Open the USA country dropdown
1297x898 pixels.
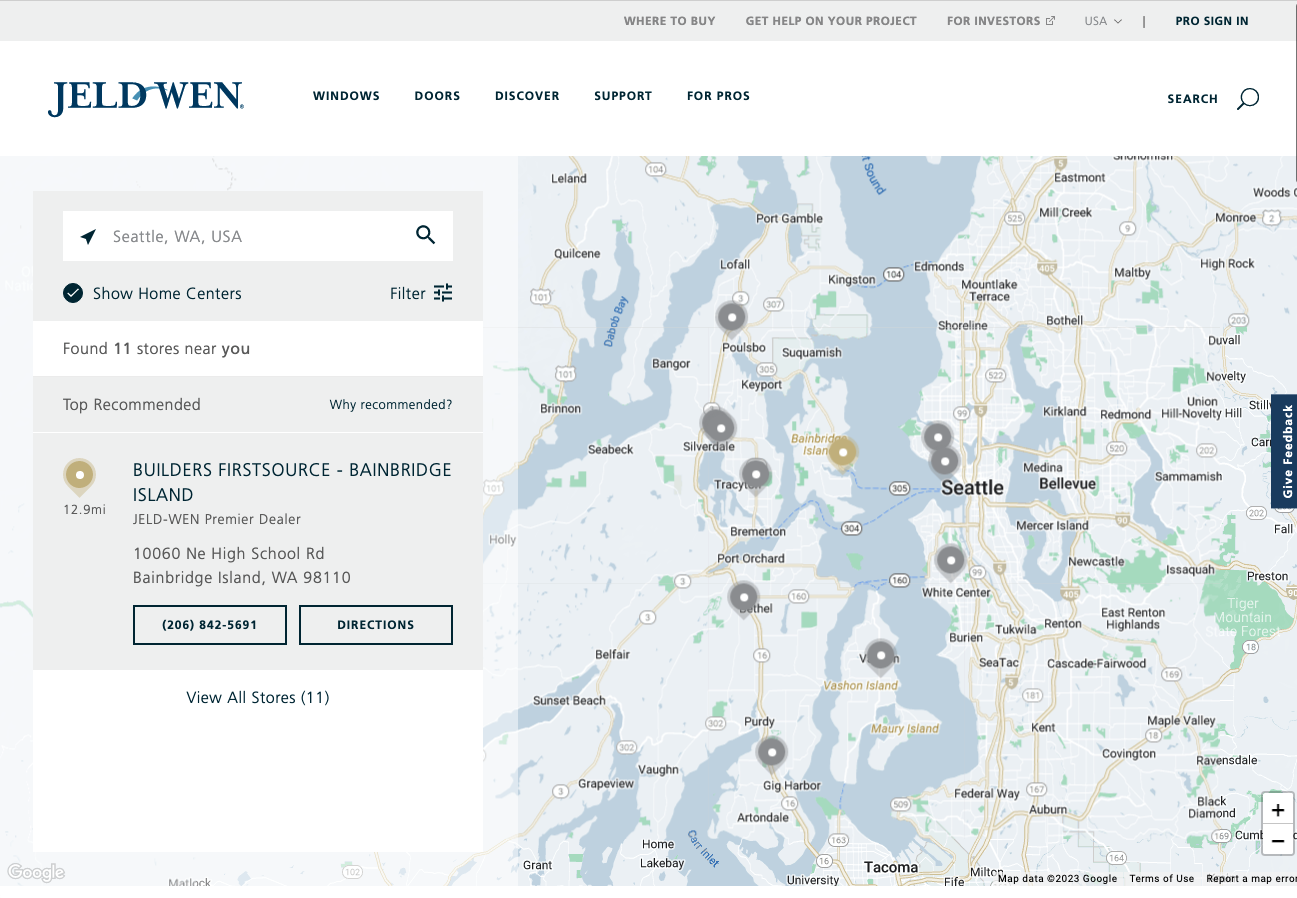click(1103, 21)
